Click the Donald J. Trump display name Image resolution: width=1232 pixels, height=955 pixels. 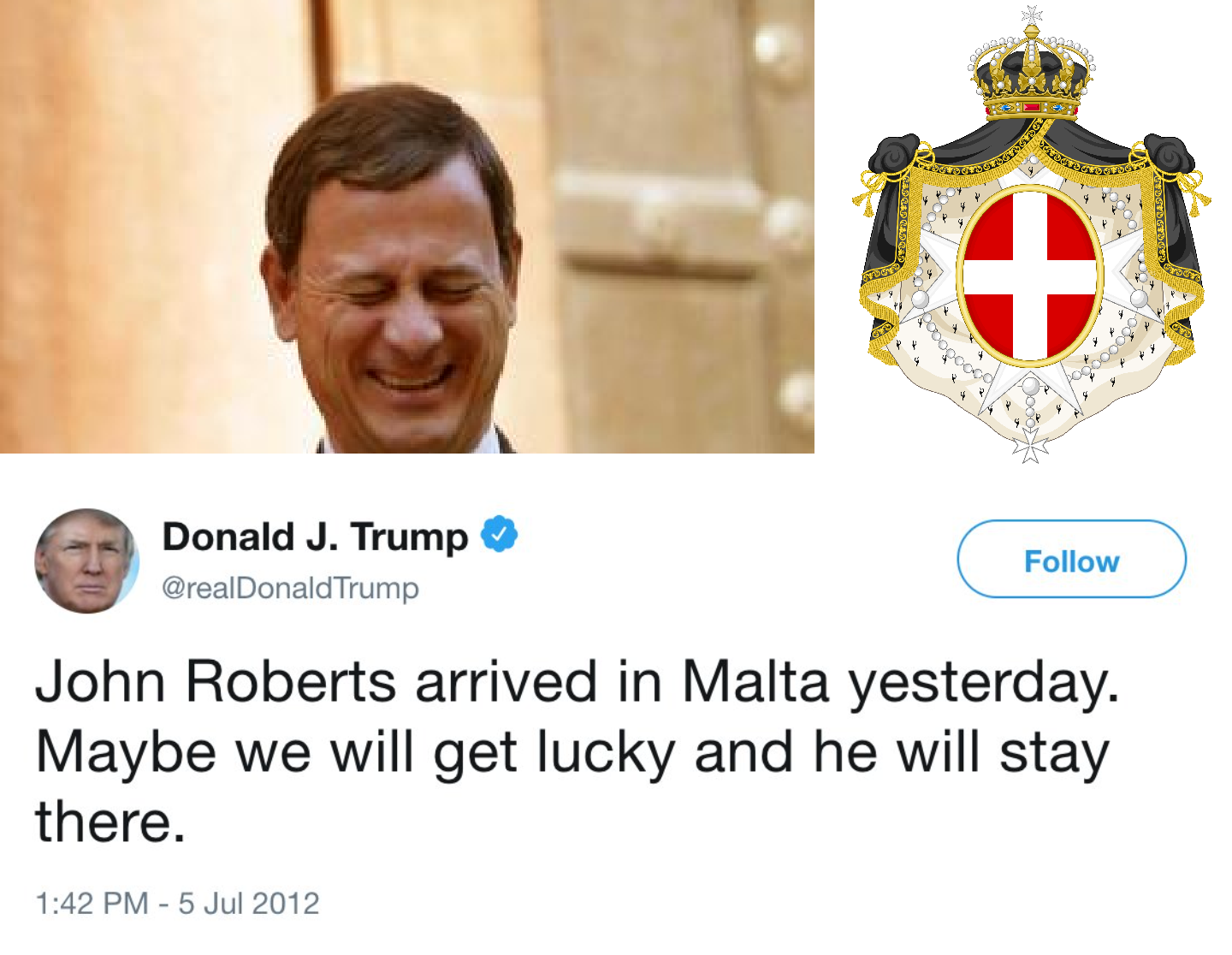coord(315,537)
